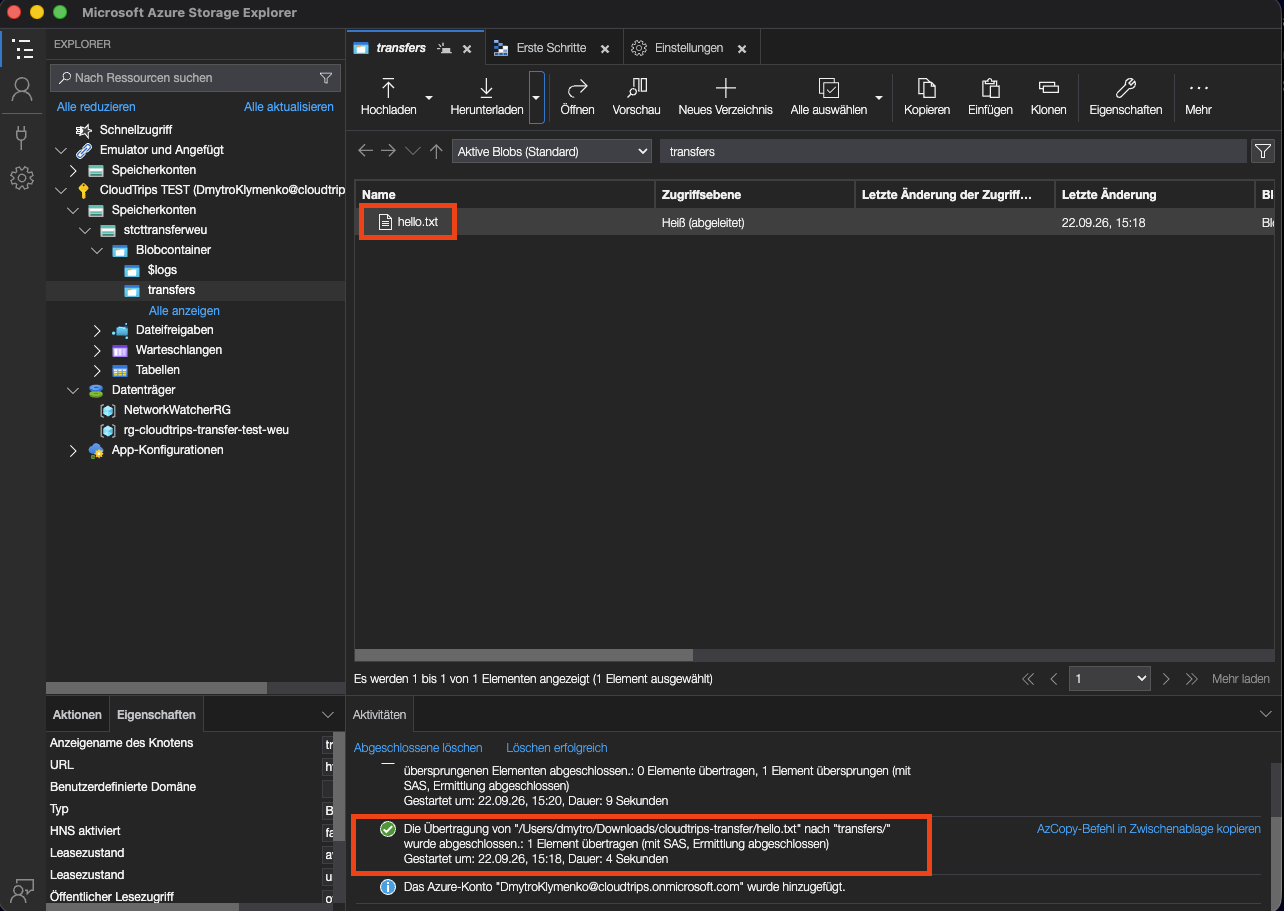Close the Einstellungen tab
Viewport: 1284px width, 911px height.
point(742,48)
